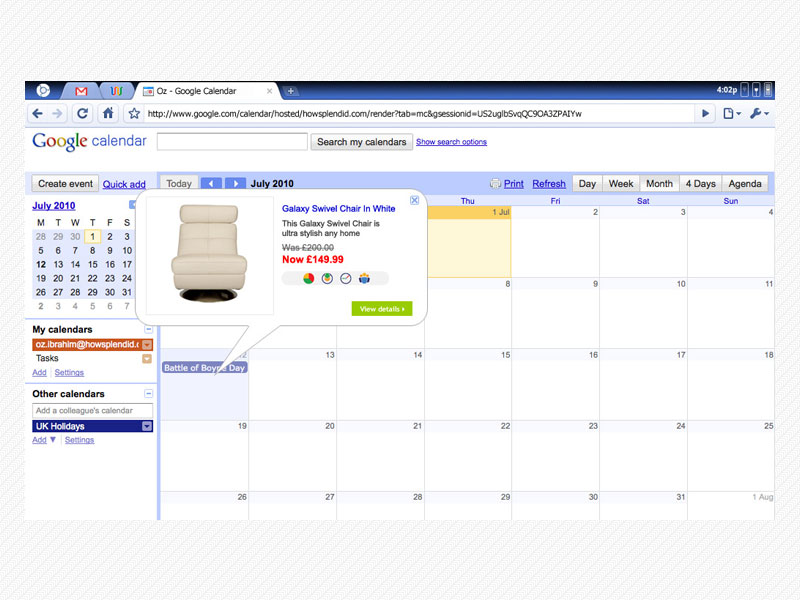
Task: Reload the current page
Action: [x=82, y=113]
